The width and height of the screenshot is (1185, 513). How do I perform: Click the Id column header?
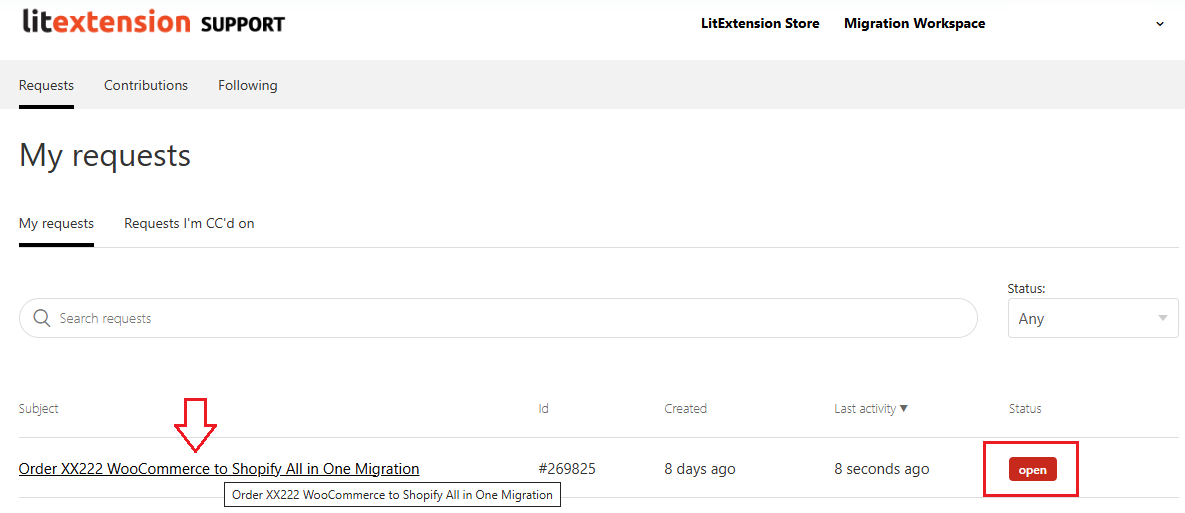tap(543, 408)
